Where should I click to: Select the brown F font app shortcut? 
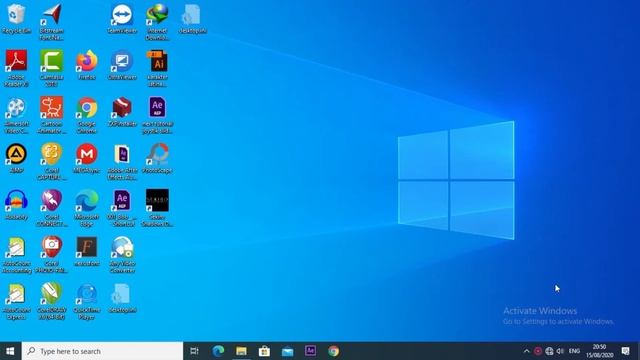(87, 251)
